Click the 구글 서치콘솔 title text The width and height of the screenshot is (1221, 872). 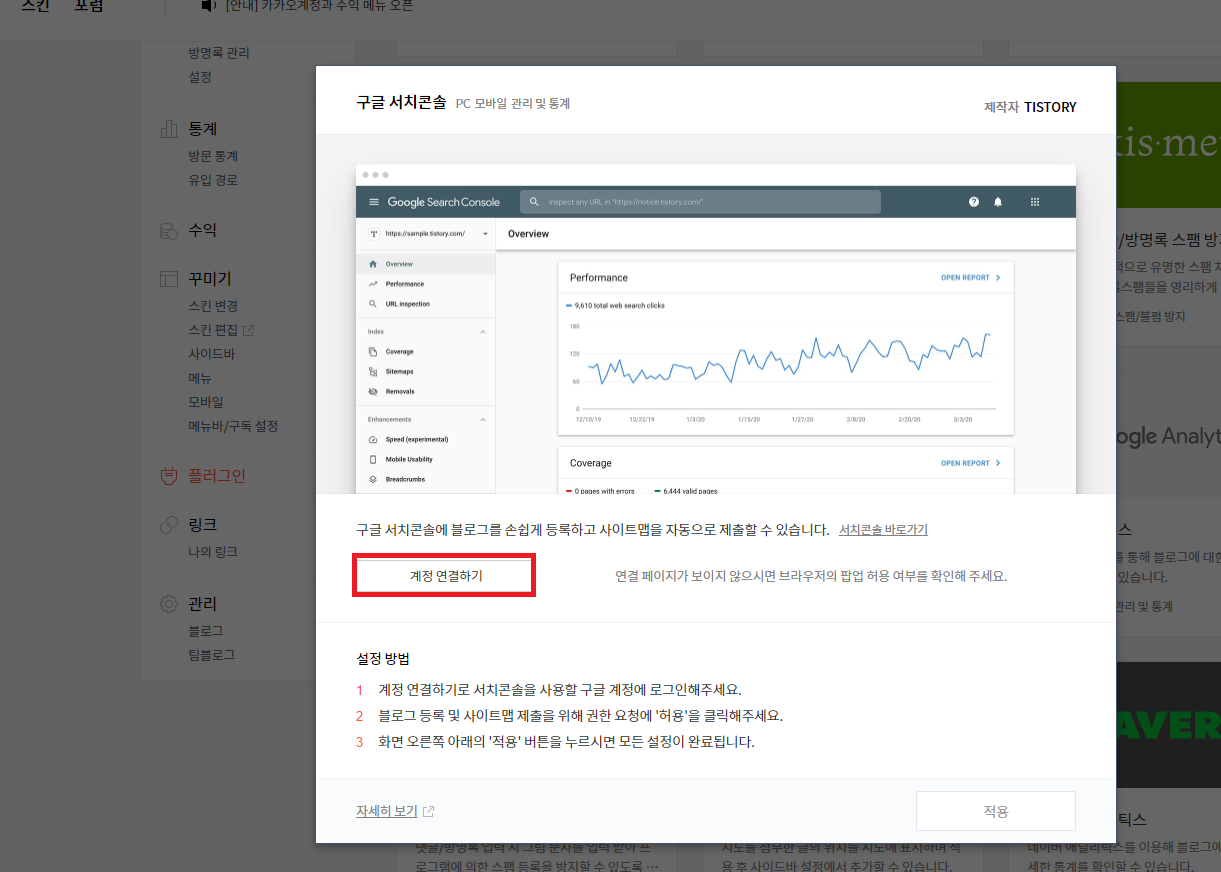point(401,103)
